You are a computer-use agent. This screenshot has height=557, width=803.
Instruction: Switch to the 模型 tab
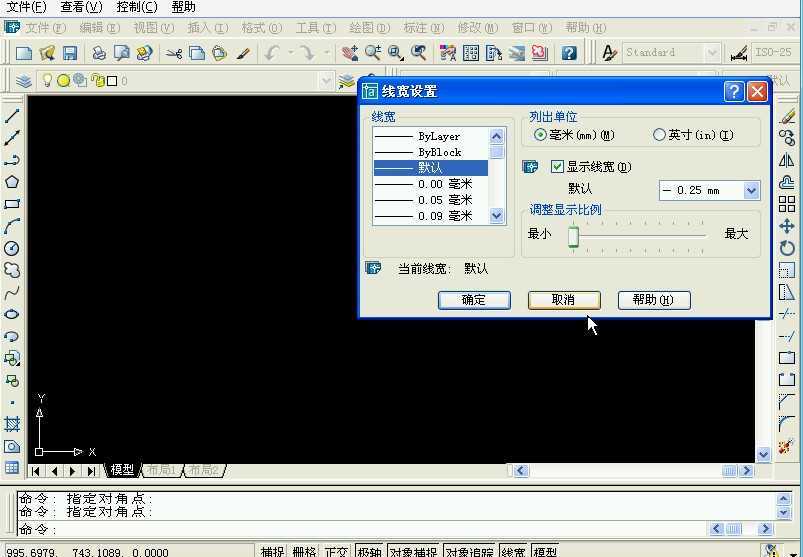point(122,469)
